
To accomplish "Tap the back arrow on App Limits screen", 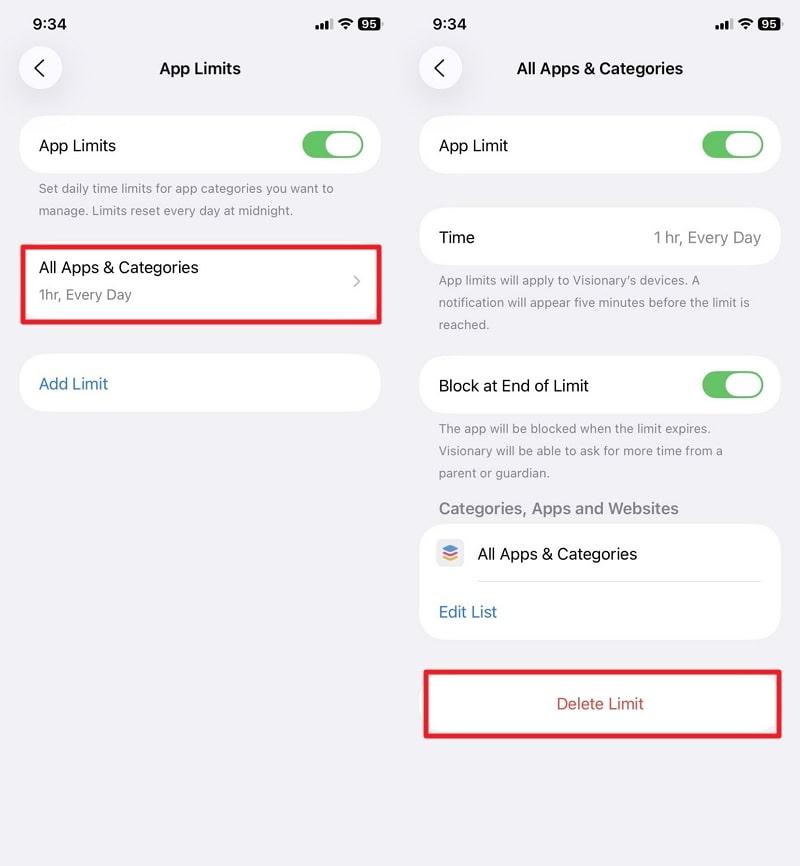I will pyautogui.click(x=40, y=68).
